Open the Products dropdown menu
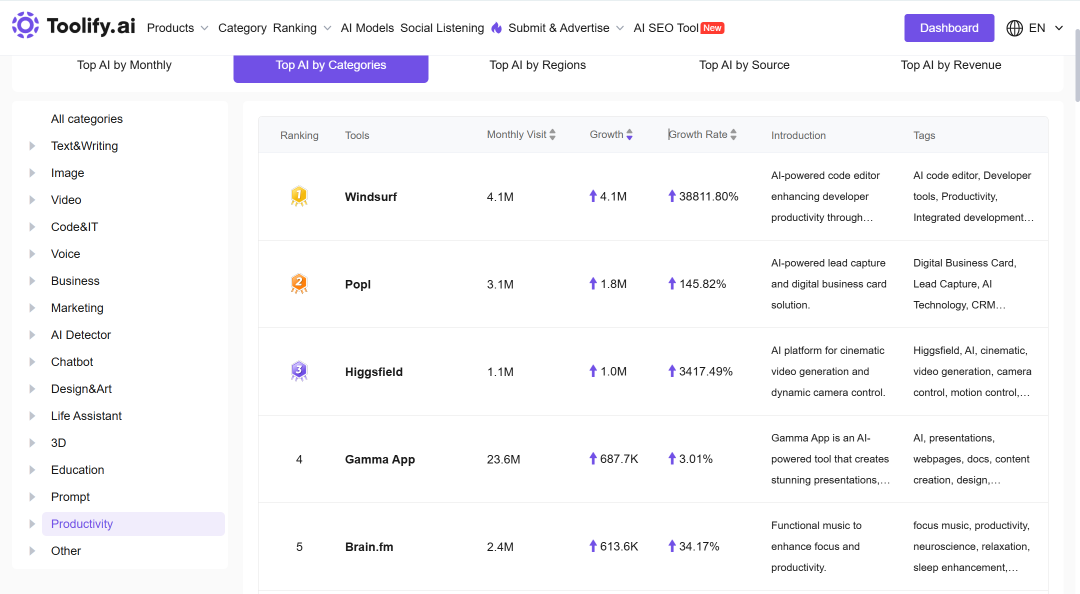The height and width of the screenshot is (594, 1080). coord(178,28)
